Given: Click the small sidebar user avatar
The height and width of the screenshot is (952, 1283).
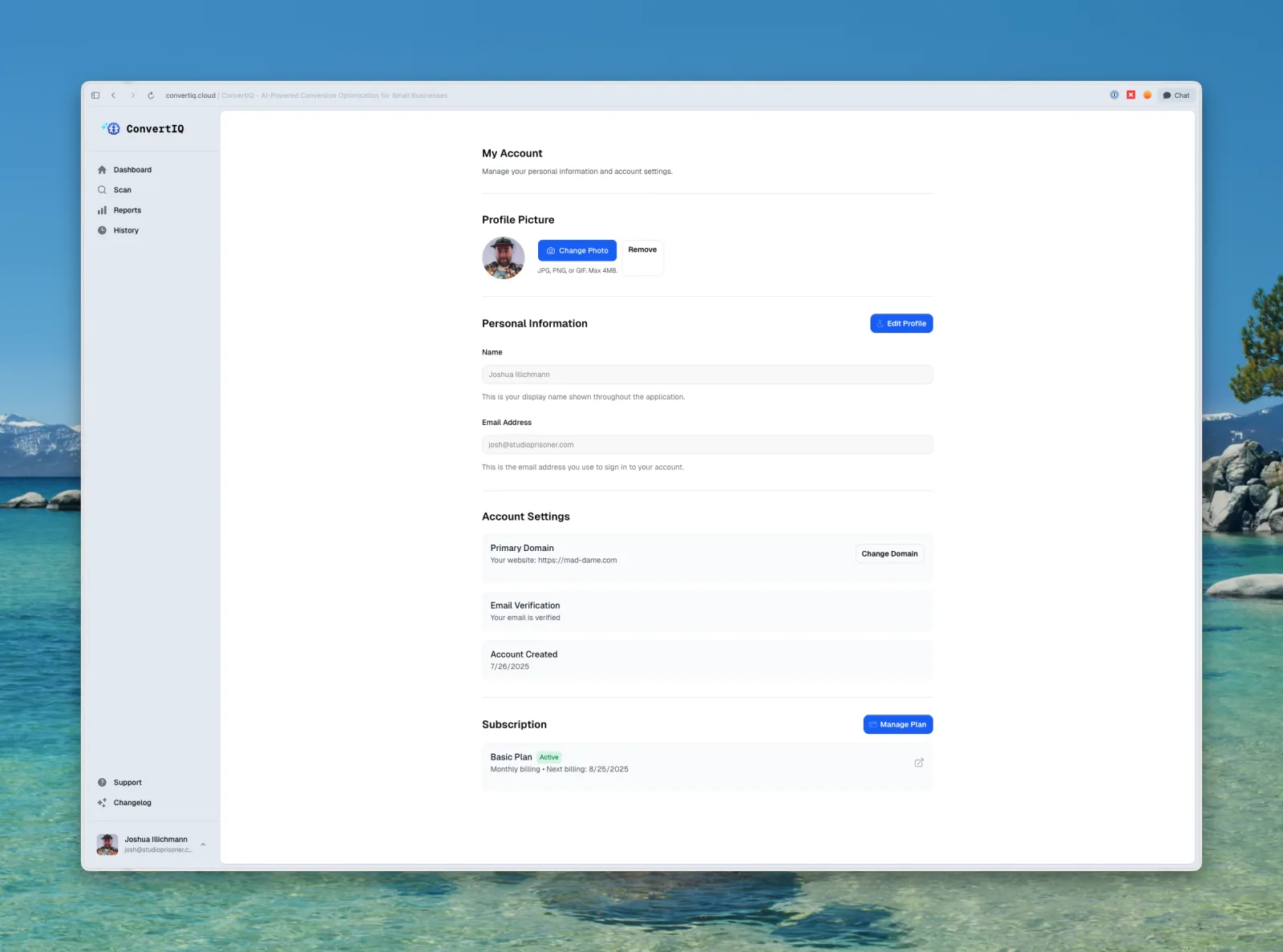Looking at the screenshot, I should pyautogui.click(x=107, y=845).
